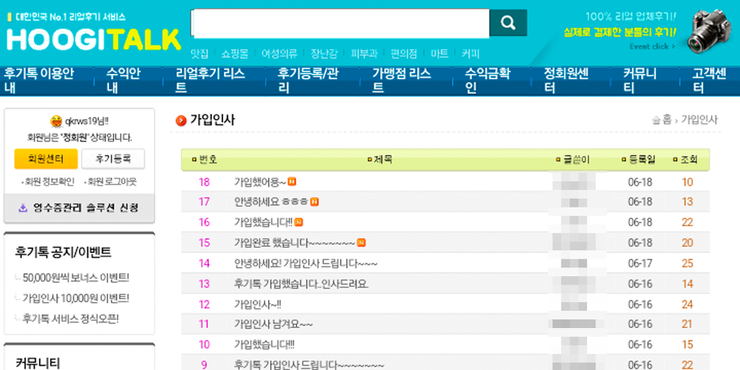
Task: Click the red arrow icon beside 가입인사 heading
Action: click(x=181, y=121)
